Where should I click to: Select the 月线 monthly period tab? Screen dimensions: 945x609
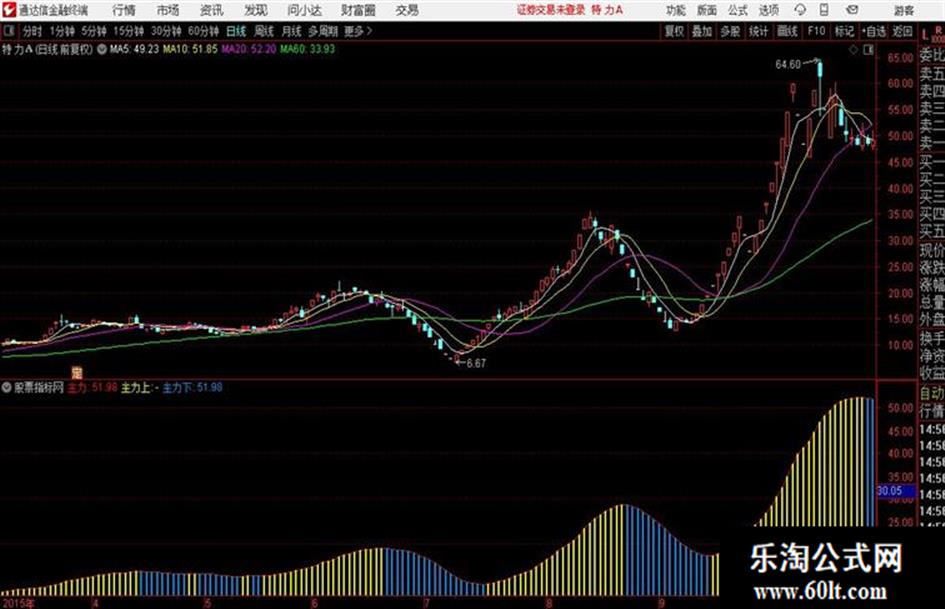[291, 31]
